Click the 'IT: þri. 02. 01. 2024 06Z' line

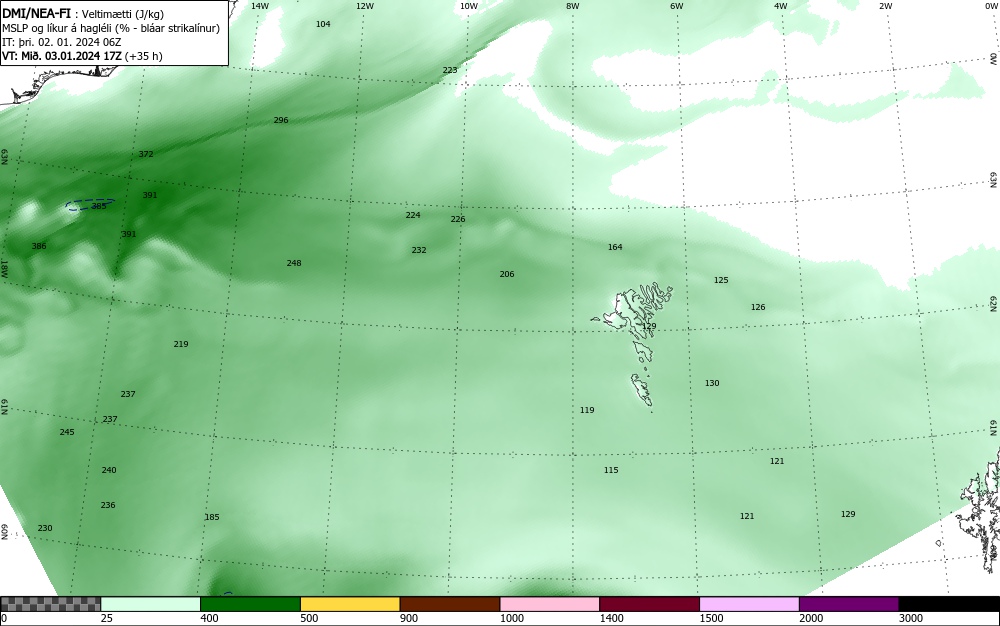click(x=61, y=42)
